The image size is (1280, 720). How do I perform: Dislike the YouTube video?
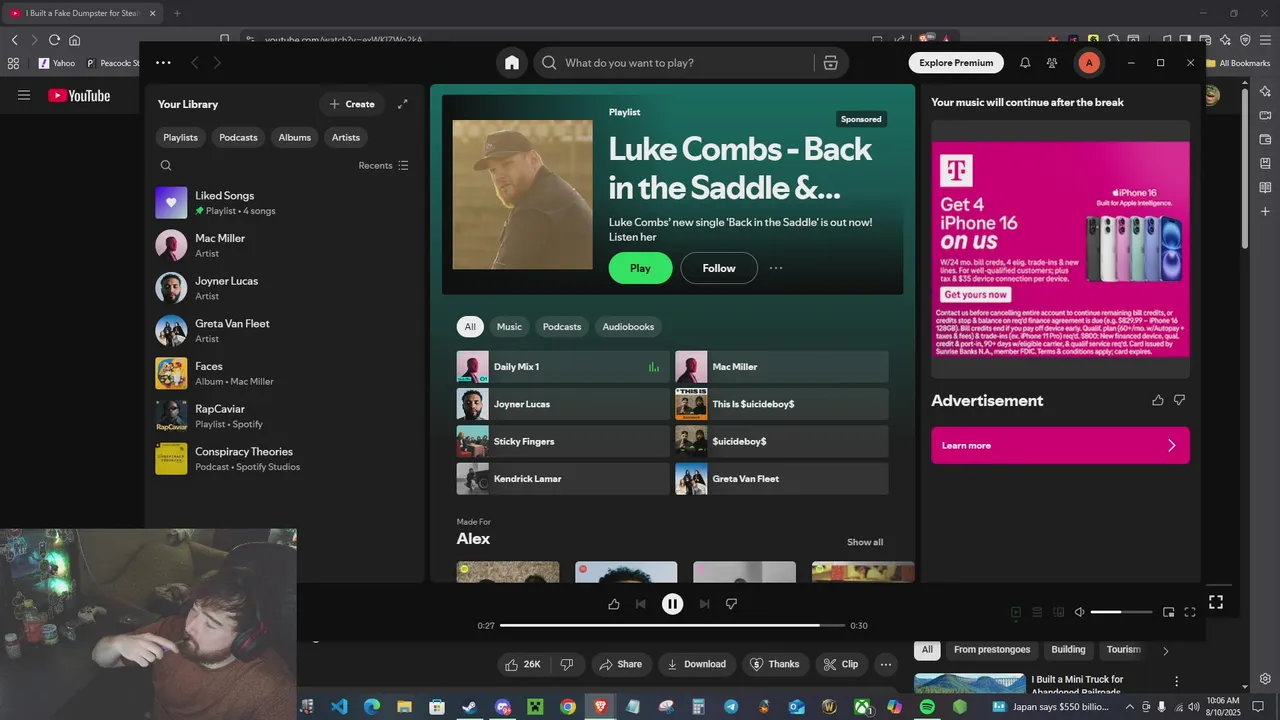click(567, 664)
